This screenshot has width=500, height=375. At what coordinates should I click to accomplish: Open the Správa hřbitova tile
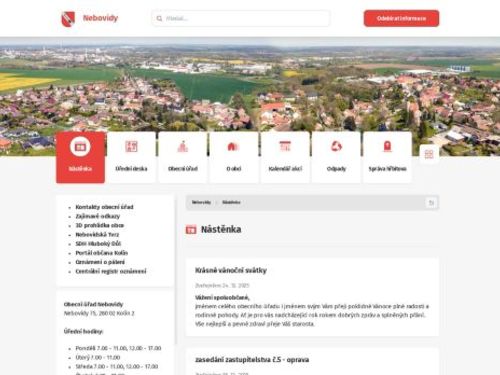(x=387, y=157)
